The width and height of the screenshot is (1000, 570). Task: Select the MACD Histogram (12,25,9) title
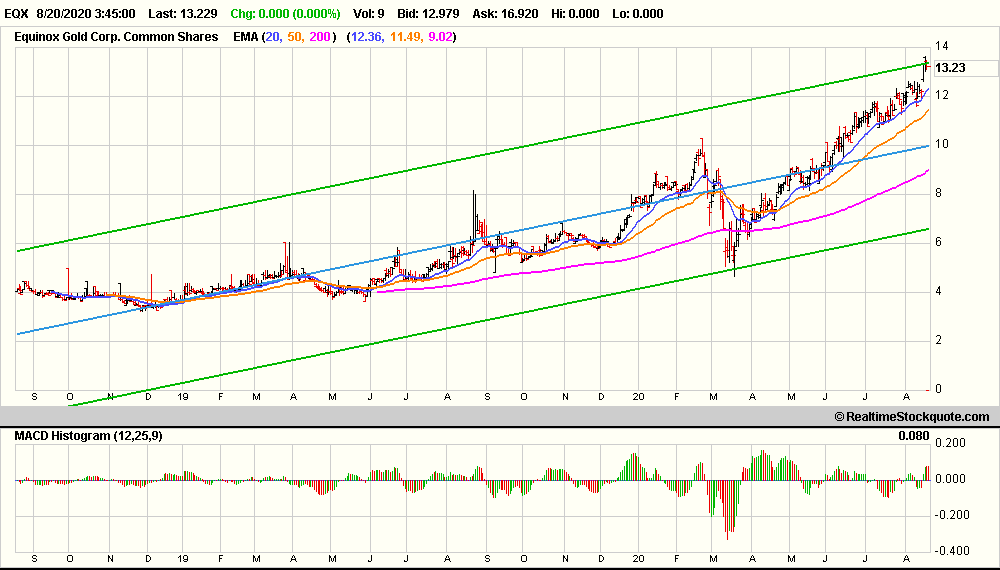[89, 436]
